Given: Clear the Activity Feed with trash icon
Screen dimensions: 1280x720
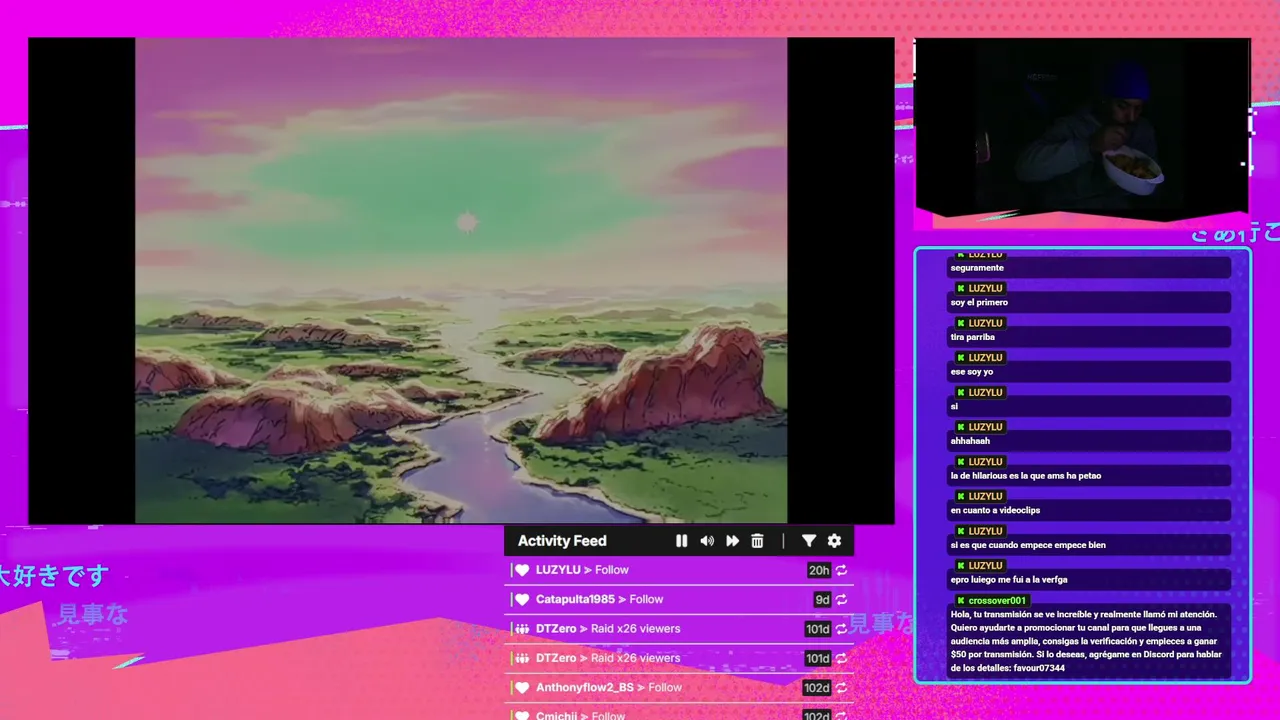Looking at the screenshot, I should pyautogui.click(x=757, y=541).
